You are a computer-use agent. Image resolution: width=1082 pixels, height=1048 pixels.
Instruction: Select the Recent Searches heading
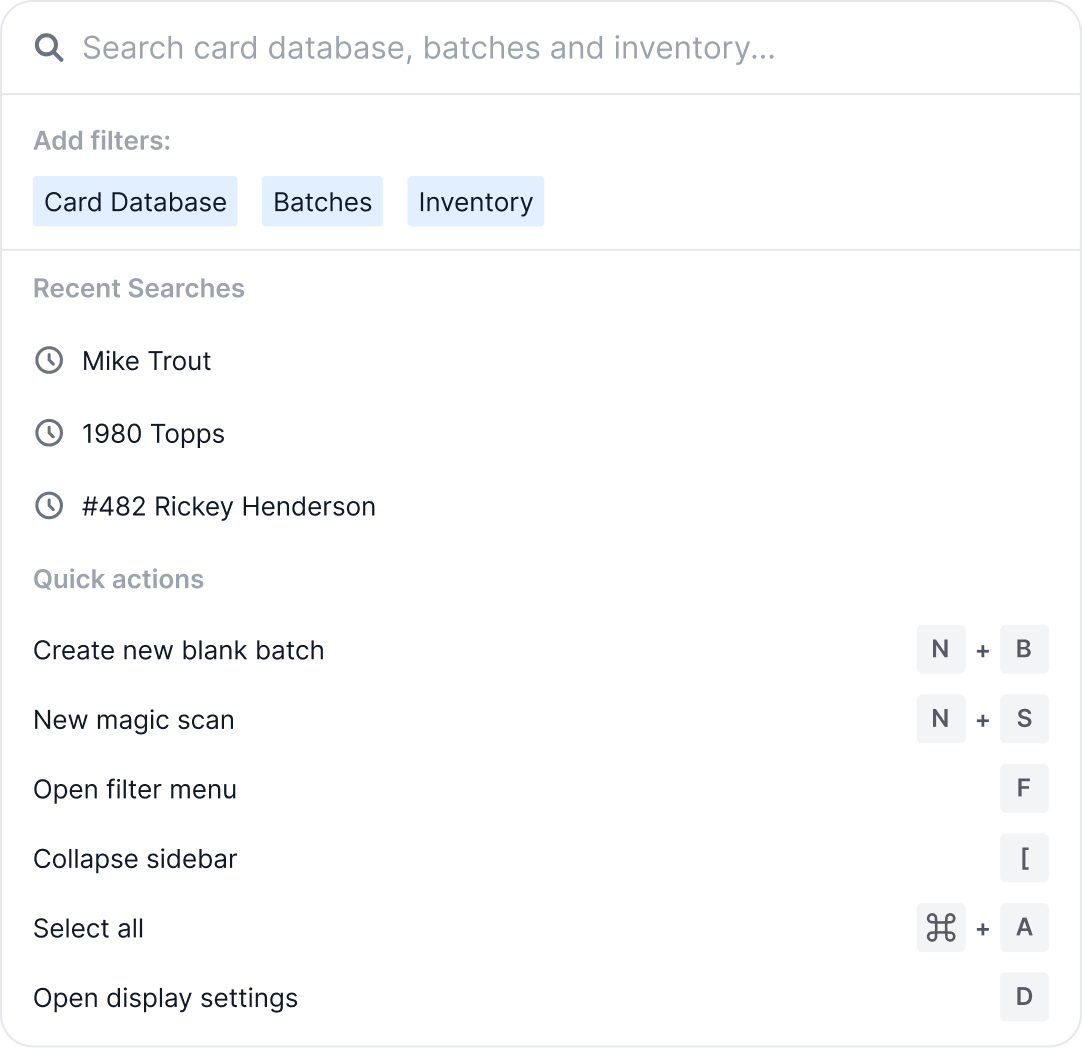click(x=138, y=288)
